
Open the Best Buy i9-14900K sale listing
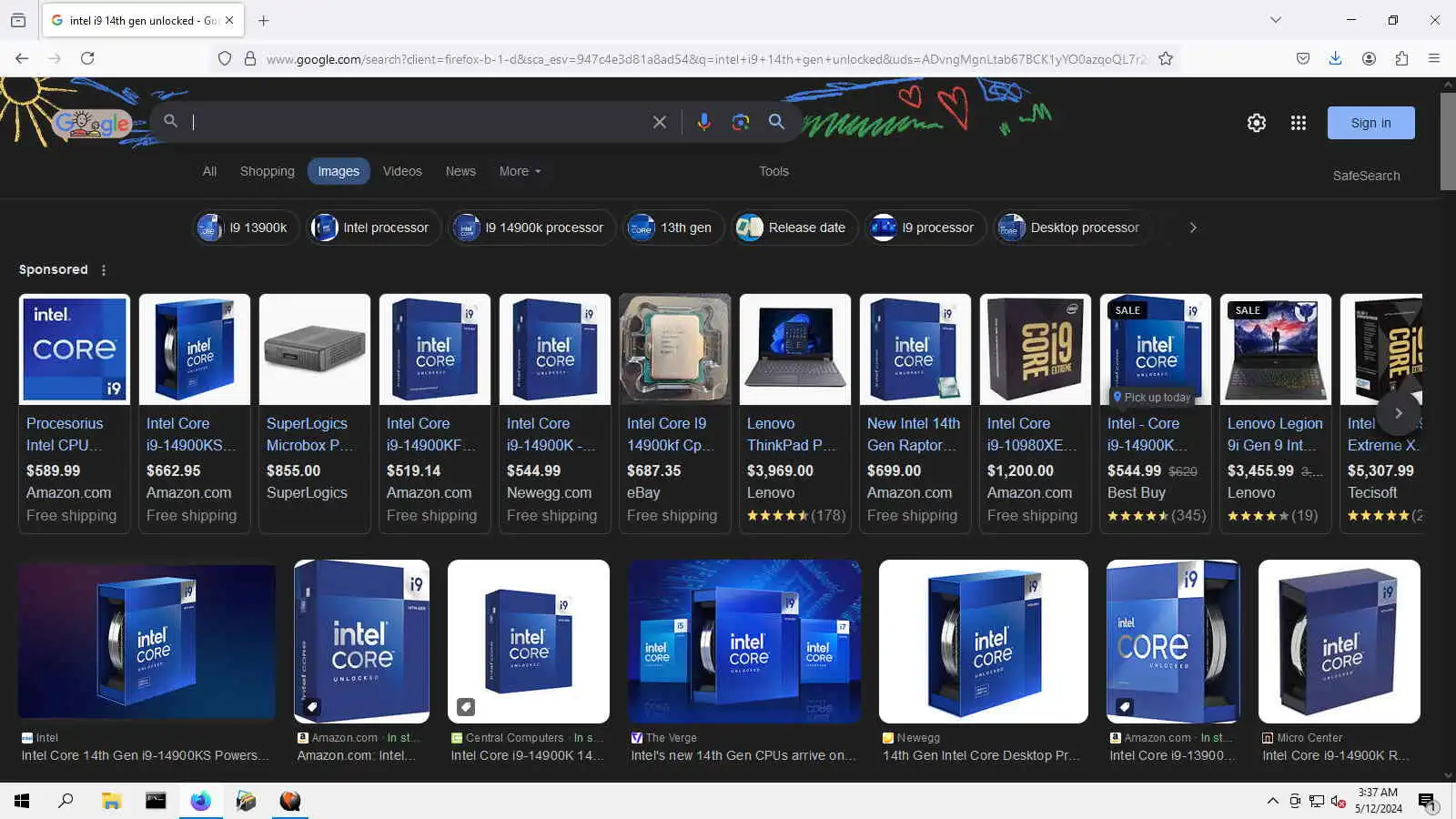[1155, 413]
